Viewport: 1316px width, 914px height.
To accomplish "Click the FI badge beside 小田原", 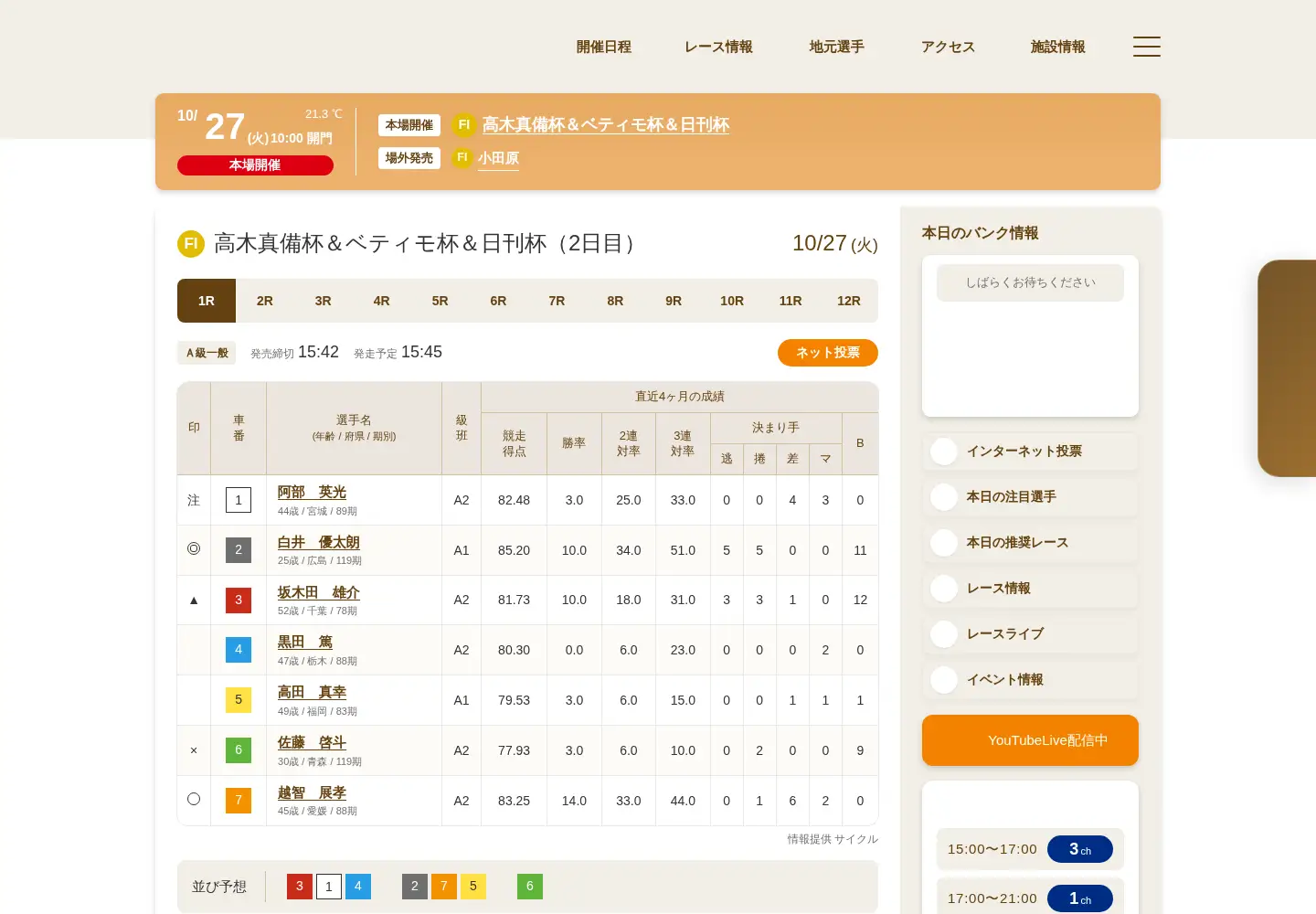I will coord(462,158).
